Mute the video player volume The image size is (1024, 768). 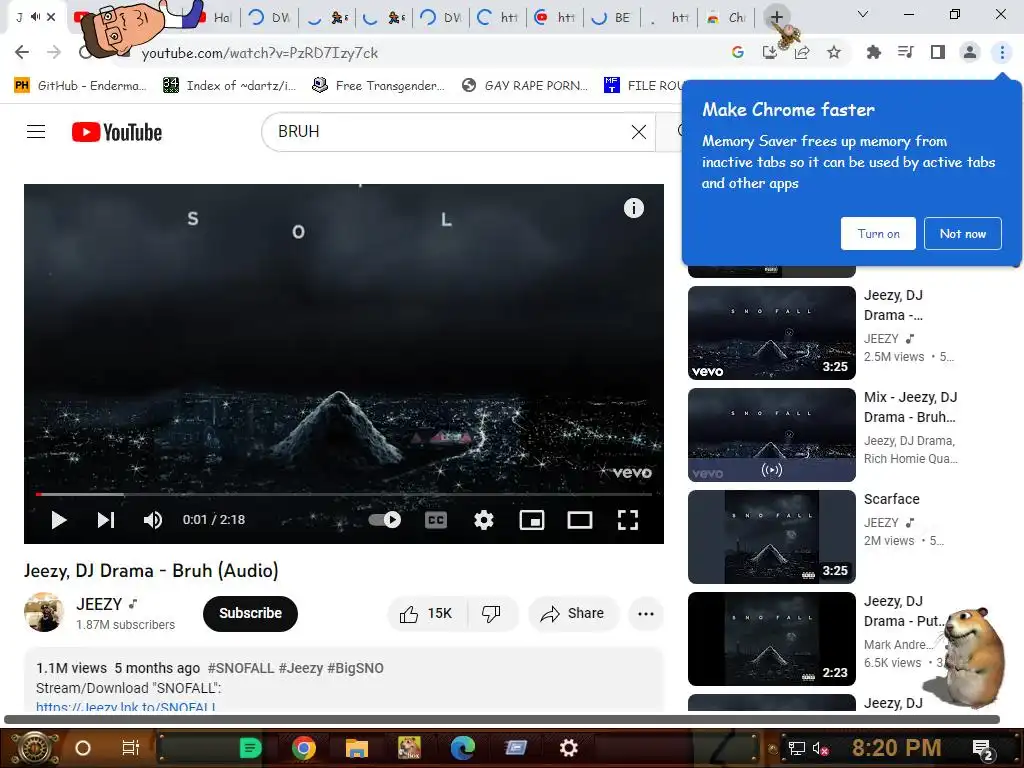tap(153, 520)
